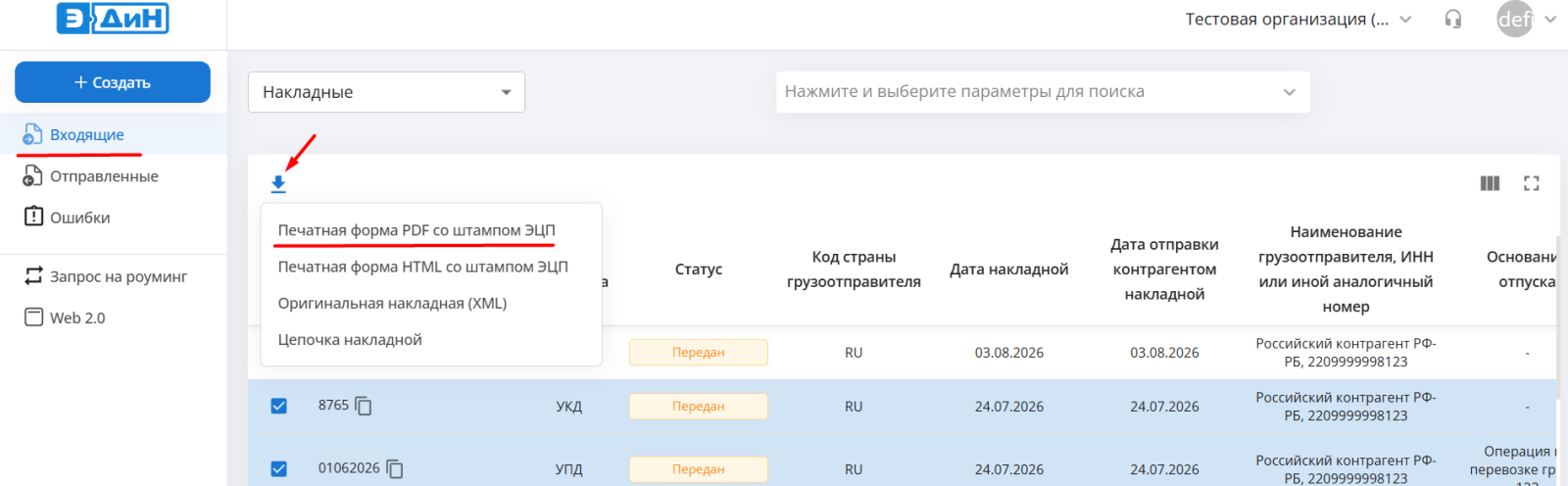Uncheck the checkbox for row 01062026
This screenshot has width=1568, height=486.
coord(278,469)
